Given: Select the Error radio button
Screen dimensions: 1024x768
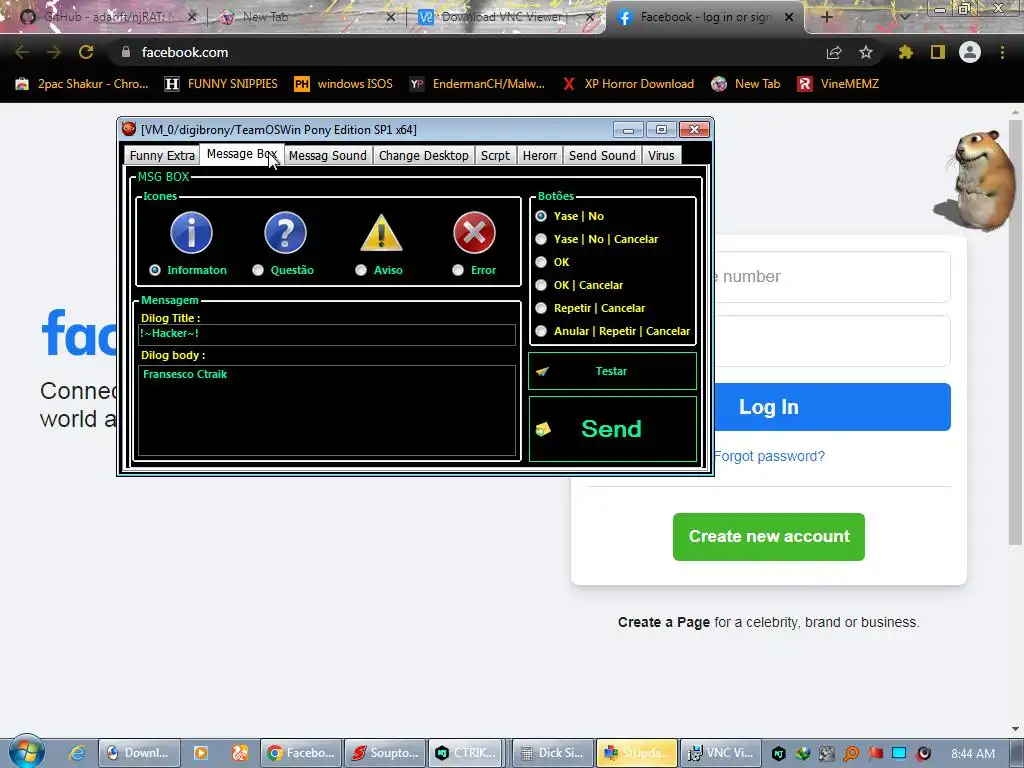Looking at the screenshot, I should click(458, 270).
